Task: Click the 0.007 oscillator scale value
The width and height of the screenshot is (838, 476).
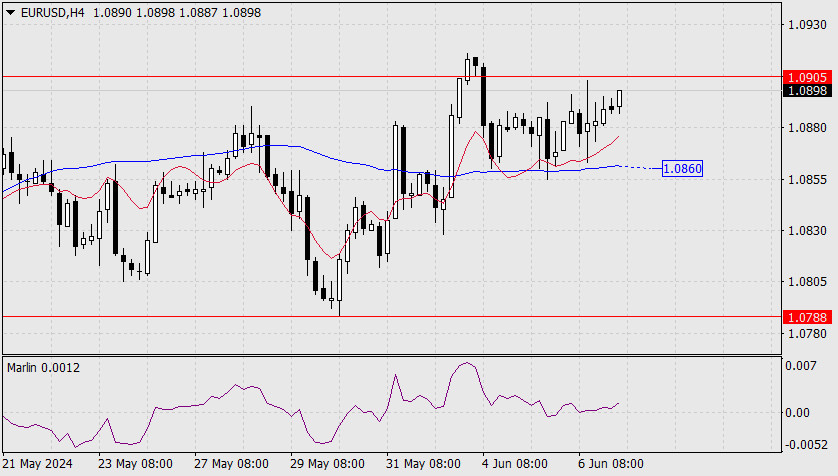Action: pos(801,366)
